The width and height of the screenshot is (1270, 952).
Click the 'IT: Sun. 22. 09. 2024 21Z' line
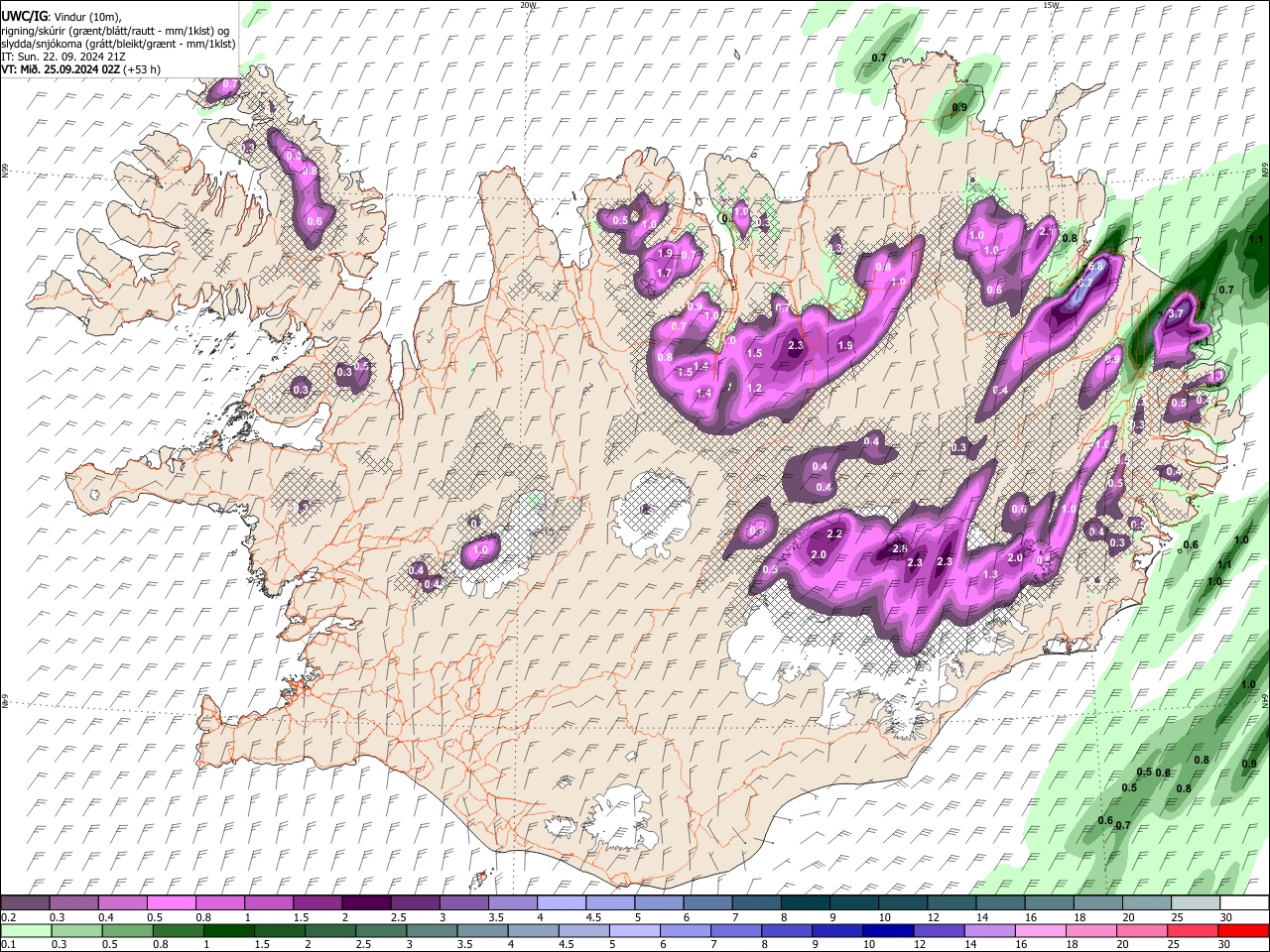[x=63, y=57]
